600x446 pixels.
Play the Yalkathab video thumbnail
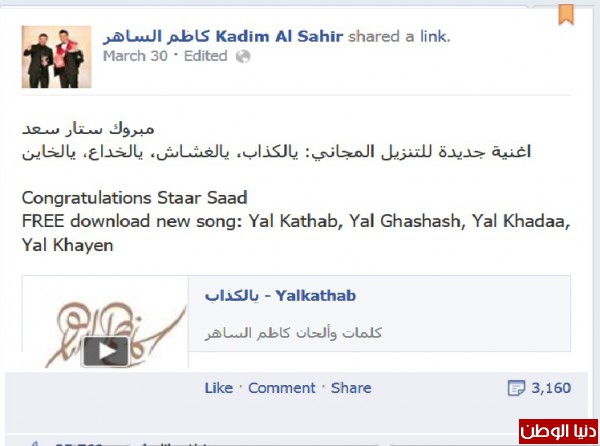[106, 351]
